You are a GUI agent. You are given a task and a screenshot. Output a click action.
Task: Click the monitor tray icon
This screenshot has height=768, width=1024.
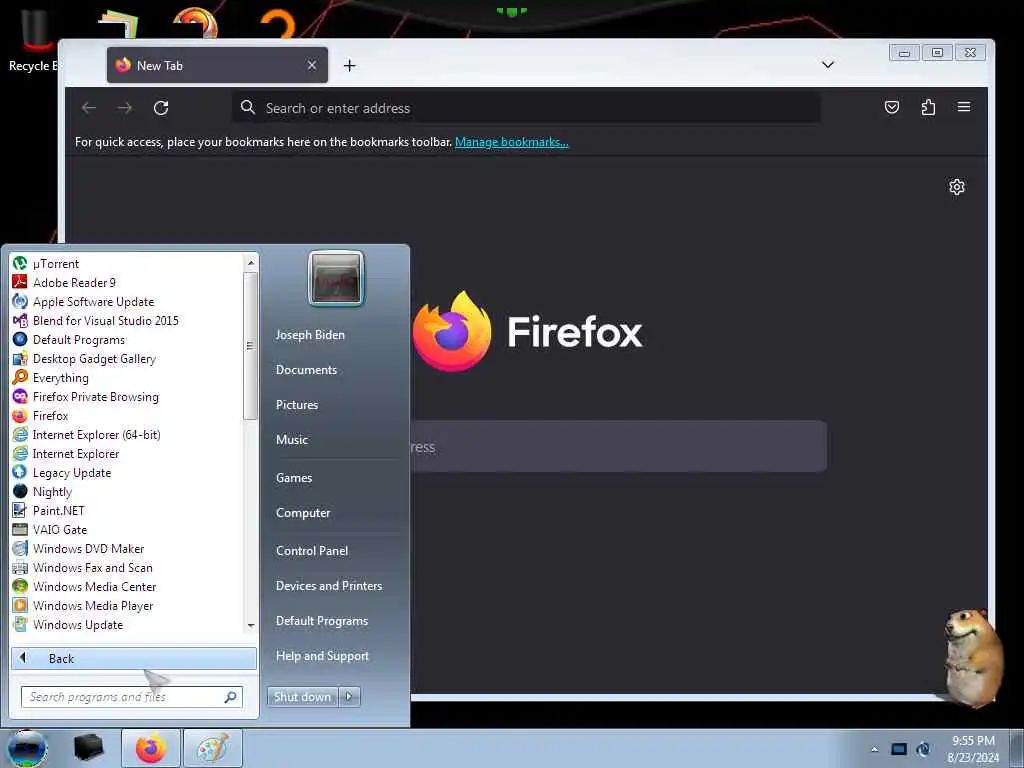click(x=899, y=749)
